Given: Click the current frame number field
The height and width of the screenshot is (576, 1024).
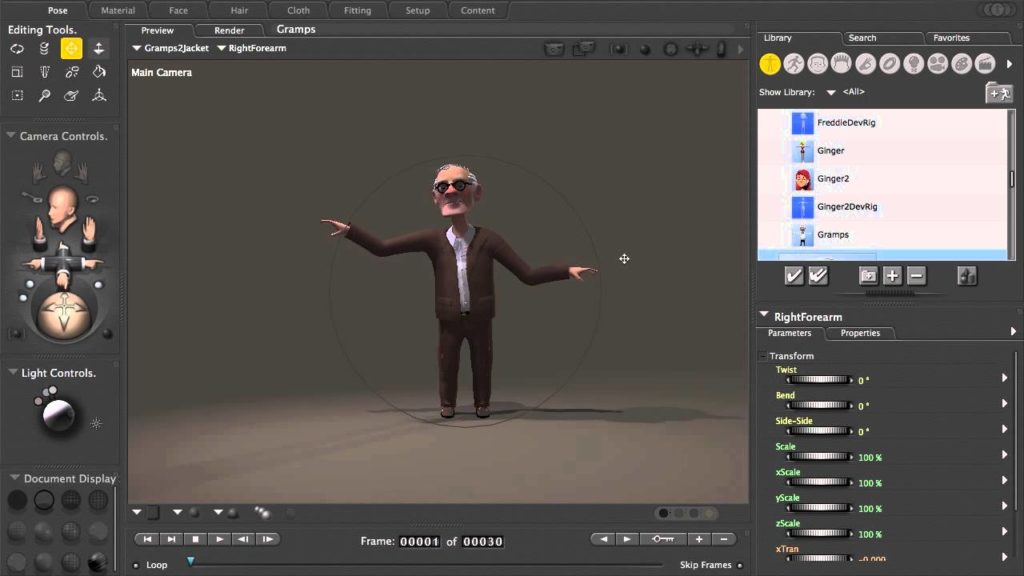Looking at the screenshot, I should tap(420, 541).
